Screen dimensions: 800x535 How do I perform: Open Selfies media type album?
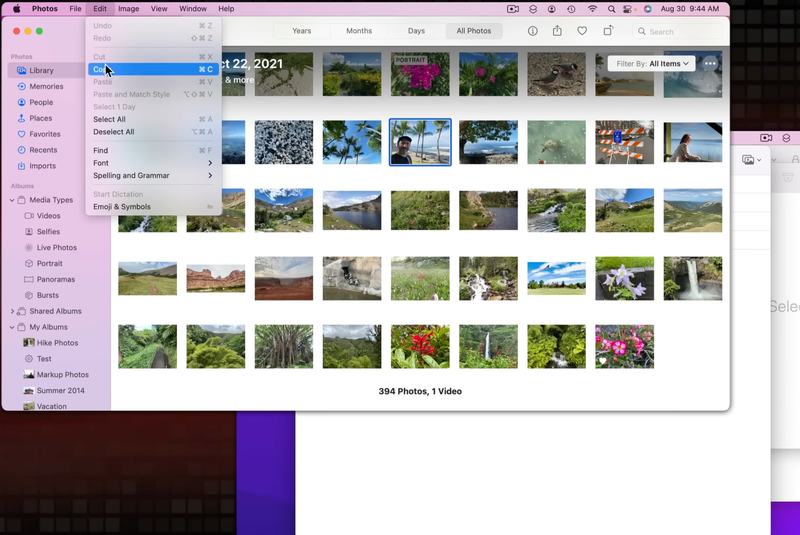48,232
